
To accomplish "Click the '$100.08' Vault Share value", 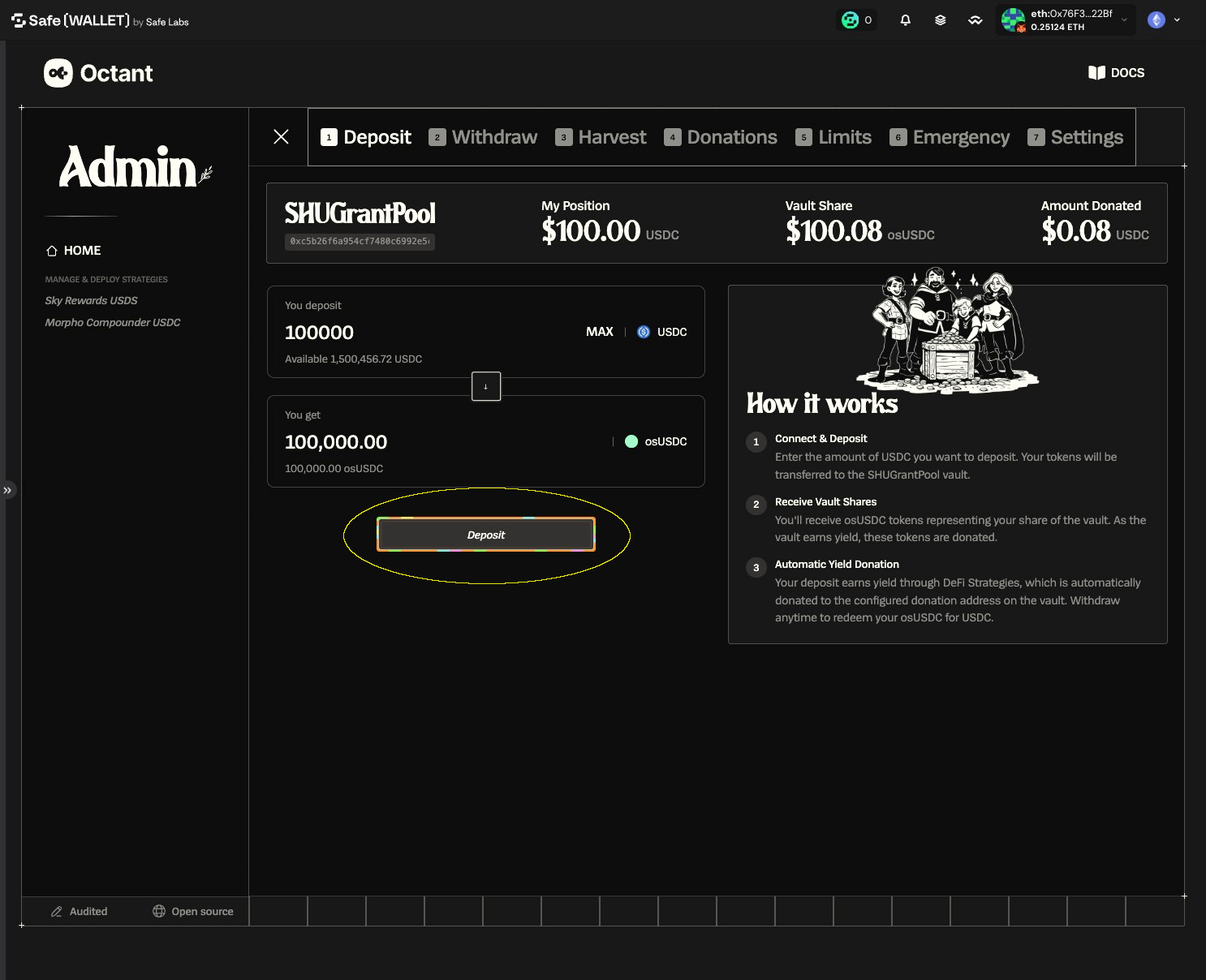I will point(833,231).
